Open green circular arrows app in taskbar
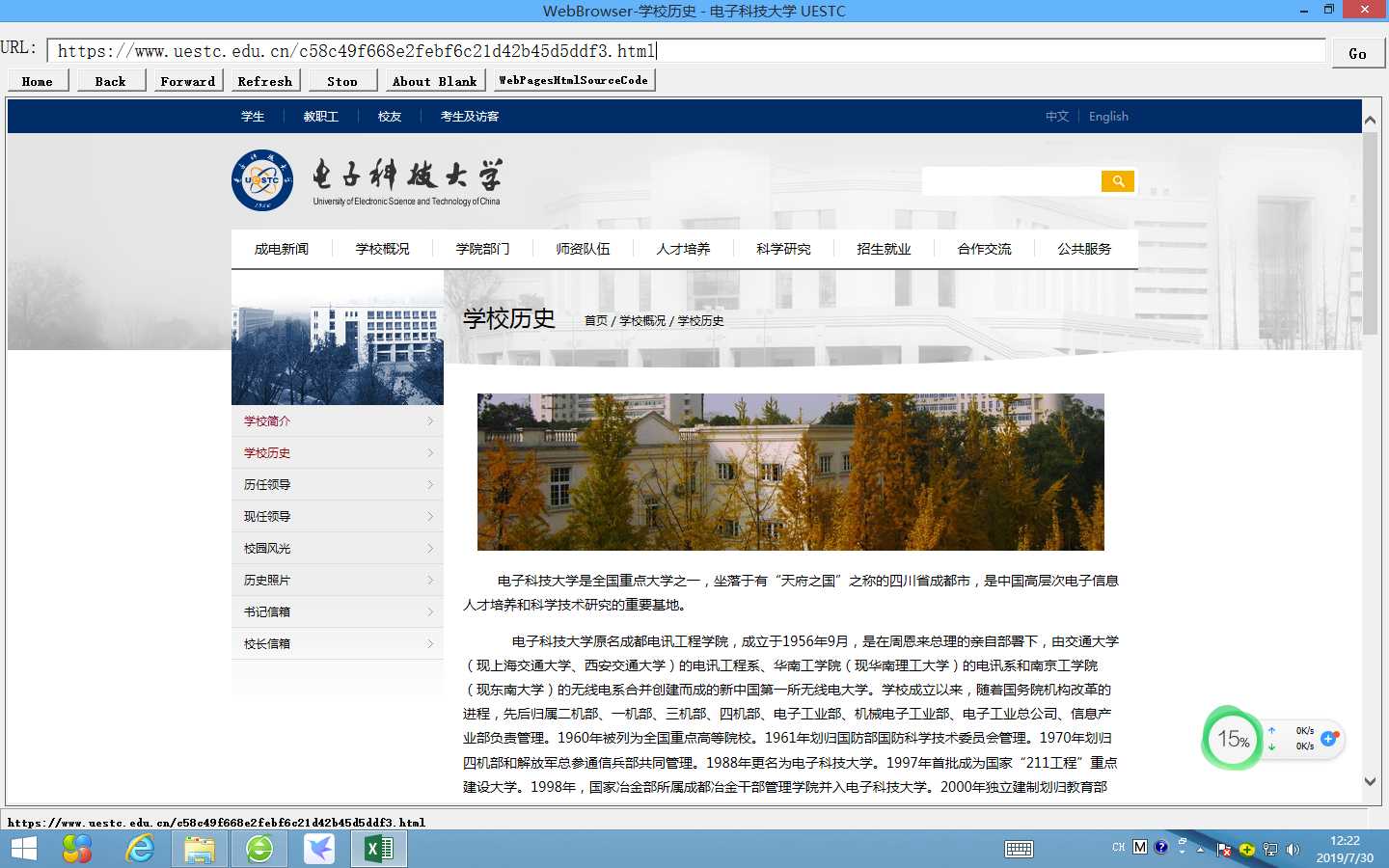The image size is (1389, 868). tap(259, 849)
